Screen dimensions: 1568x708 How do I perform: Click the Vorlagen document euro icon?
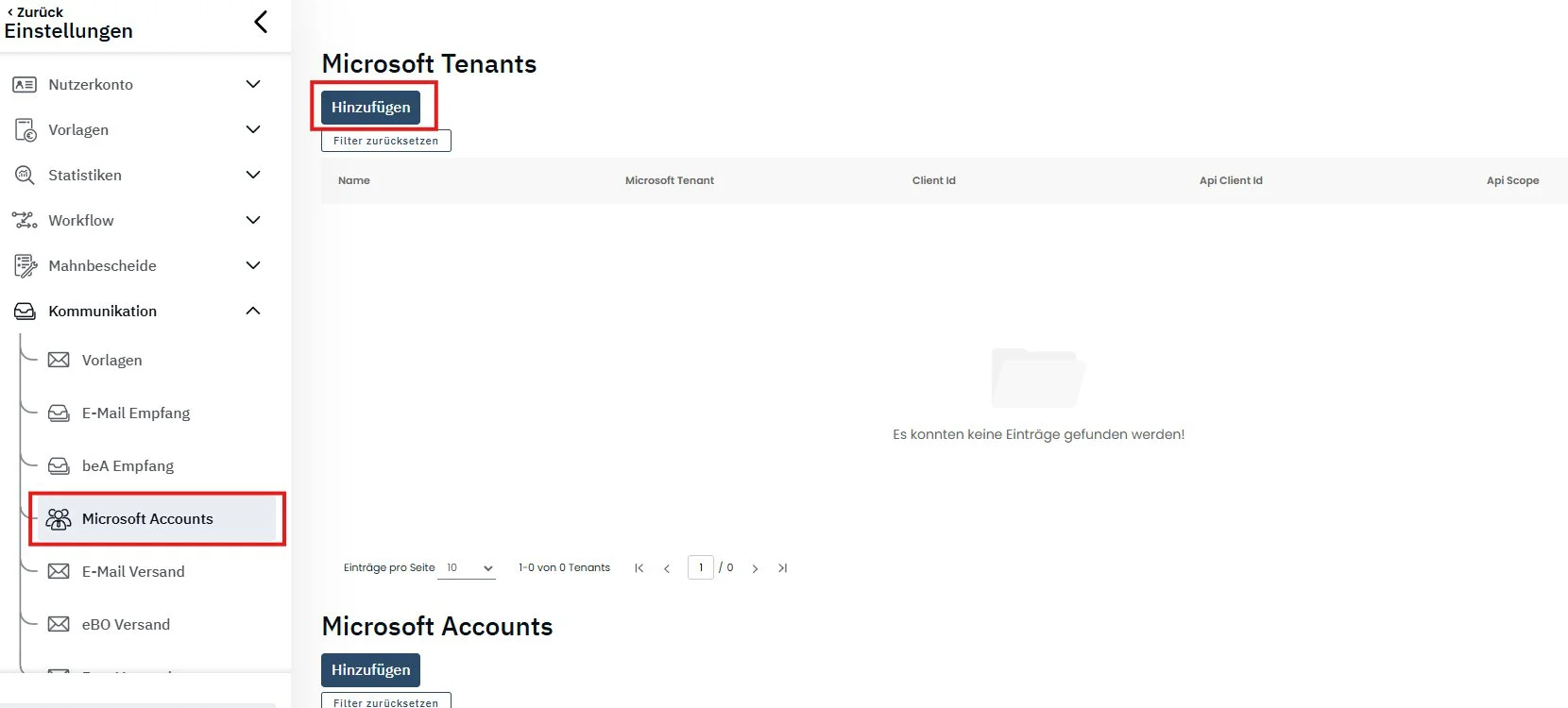tap(25, 129)
